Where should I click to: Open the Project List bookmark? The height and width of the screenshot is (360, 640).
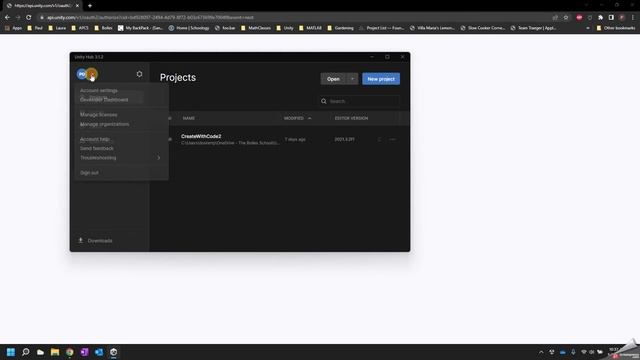pos(382,28)
